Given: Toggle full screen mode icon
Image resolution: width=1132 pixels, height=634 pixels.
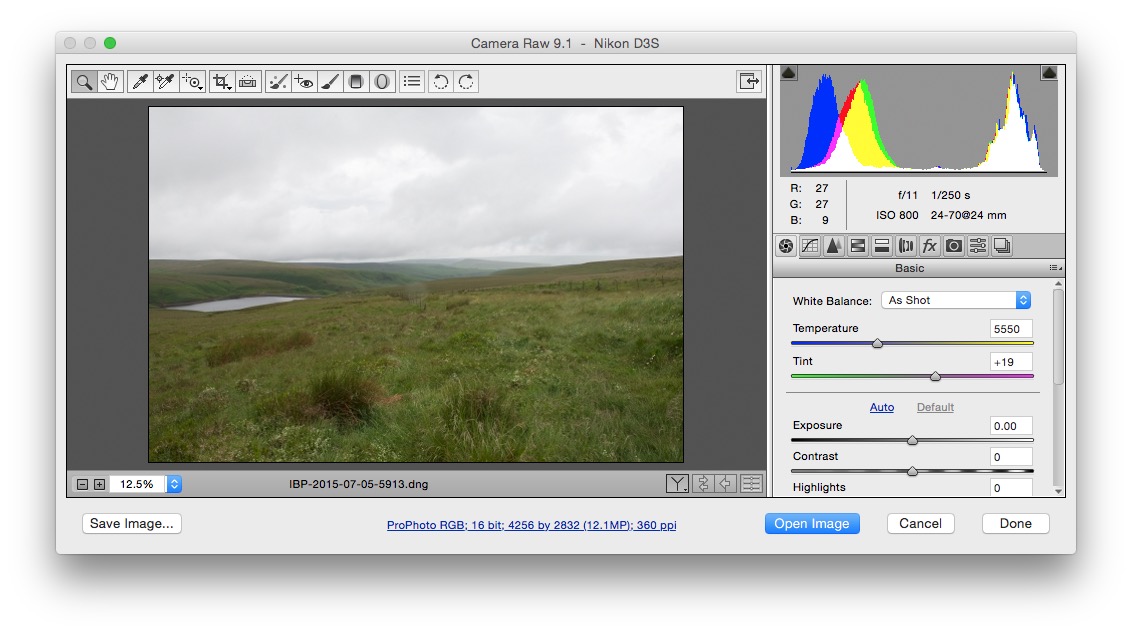Looking at the screenshot, I should (749, 82).
